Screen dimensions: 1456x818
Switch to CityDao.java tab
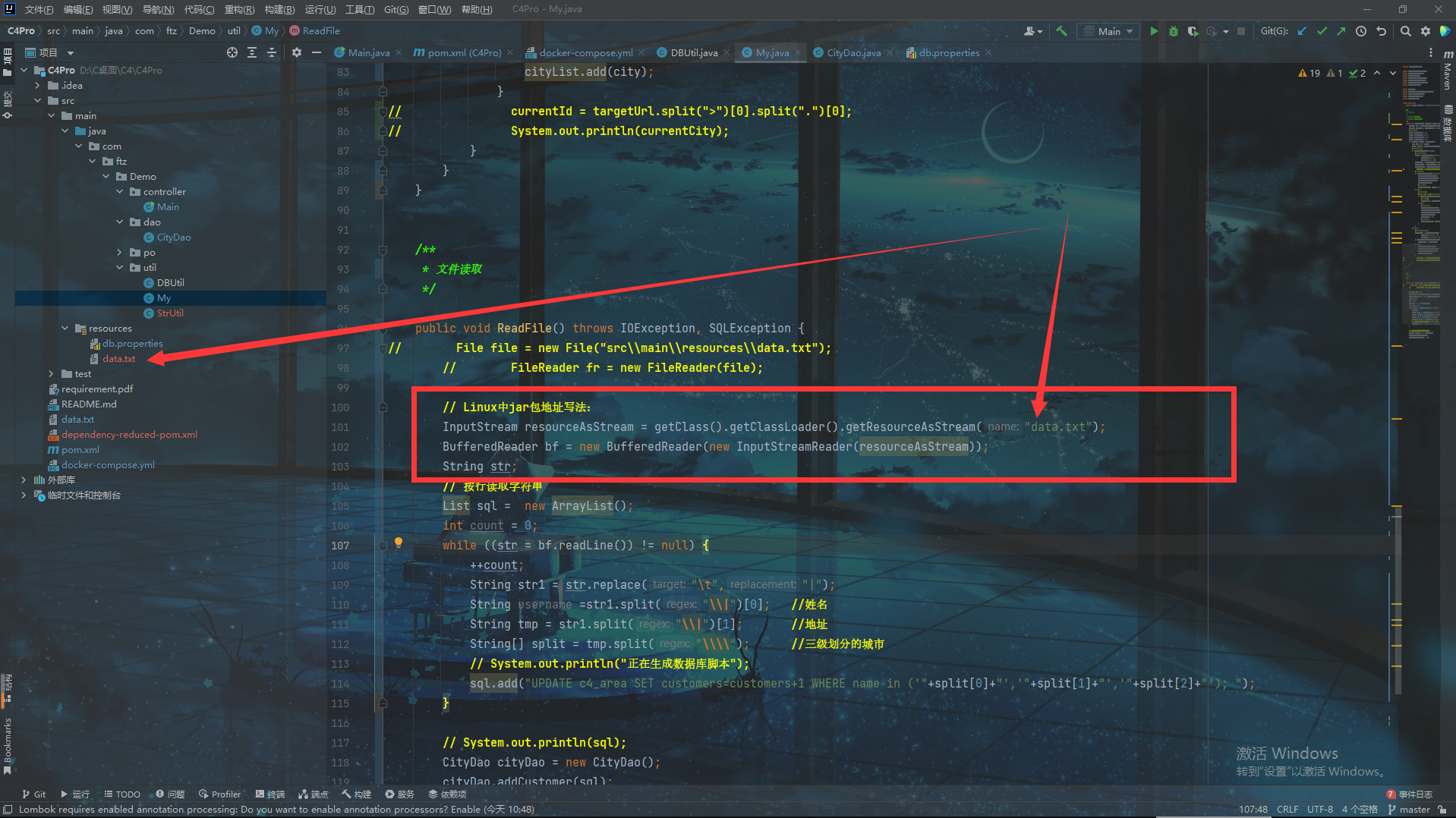pos(853,52)
